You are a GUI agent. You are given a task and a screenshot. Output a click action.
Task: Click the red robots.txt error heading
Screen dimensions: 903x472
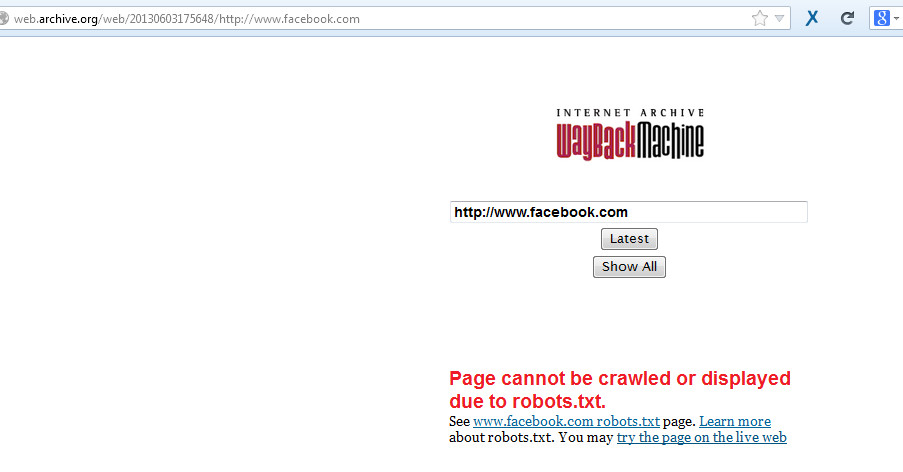pyautogui.click(x=620, y=390)
